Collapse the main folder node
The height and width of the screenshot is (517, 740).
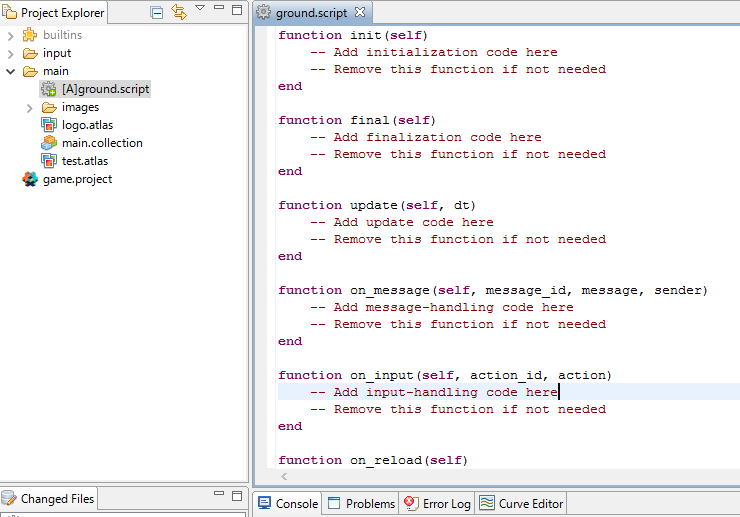[10, 72]
